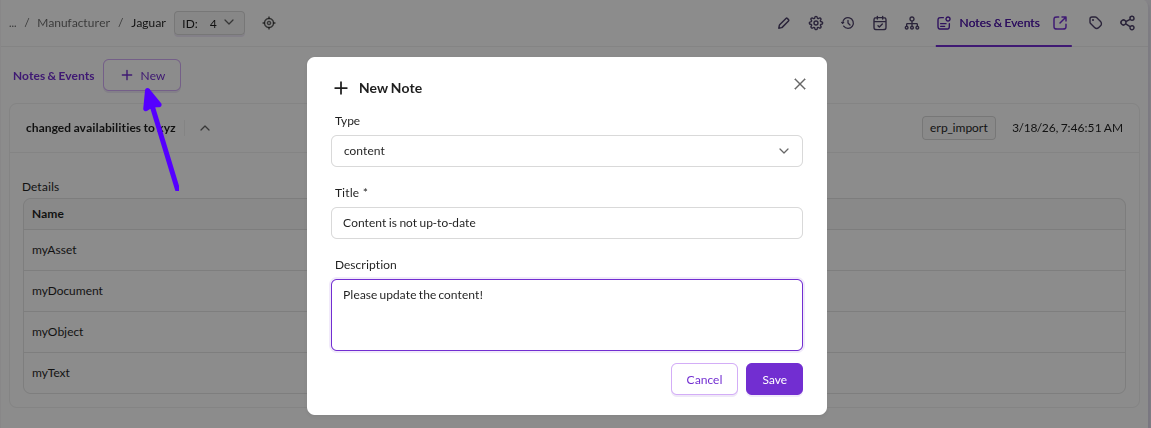Click the Manufacturer breadcrumb
1151x428 pixels.
point(73,23)
